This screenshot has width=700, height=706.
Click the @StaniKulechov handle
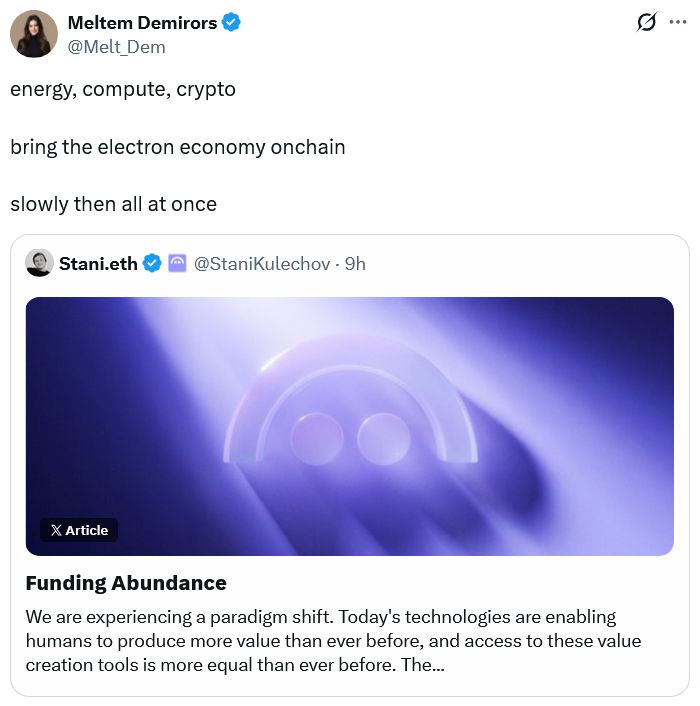(263, 263)
